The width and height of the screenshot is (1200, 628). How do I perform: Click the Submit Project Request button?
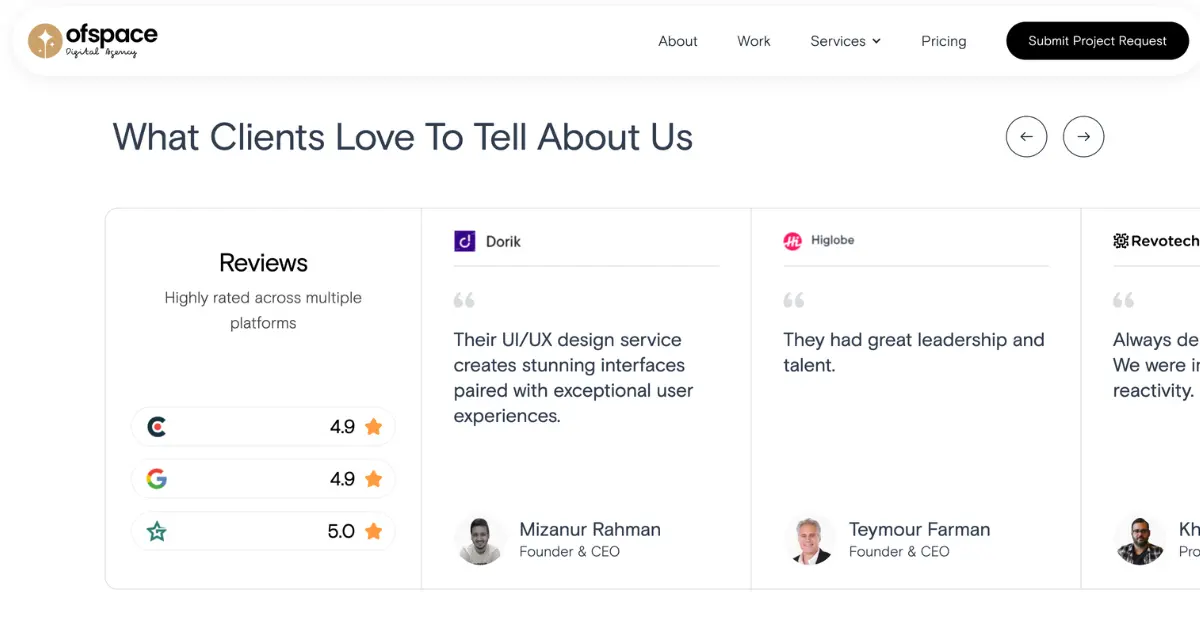pos(1097,41)
